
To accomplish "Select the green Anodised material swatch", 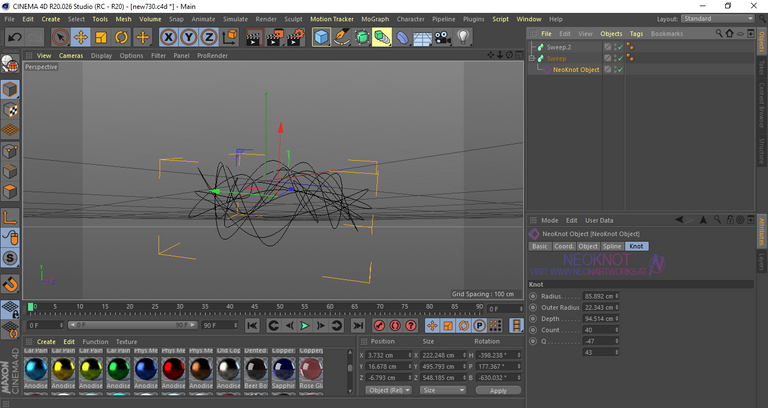I will pyautogui.click(x=119, y=369).
